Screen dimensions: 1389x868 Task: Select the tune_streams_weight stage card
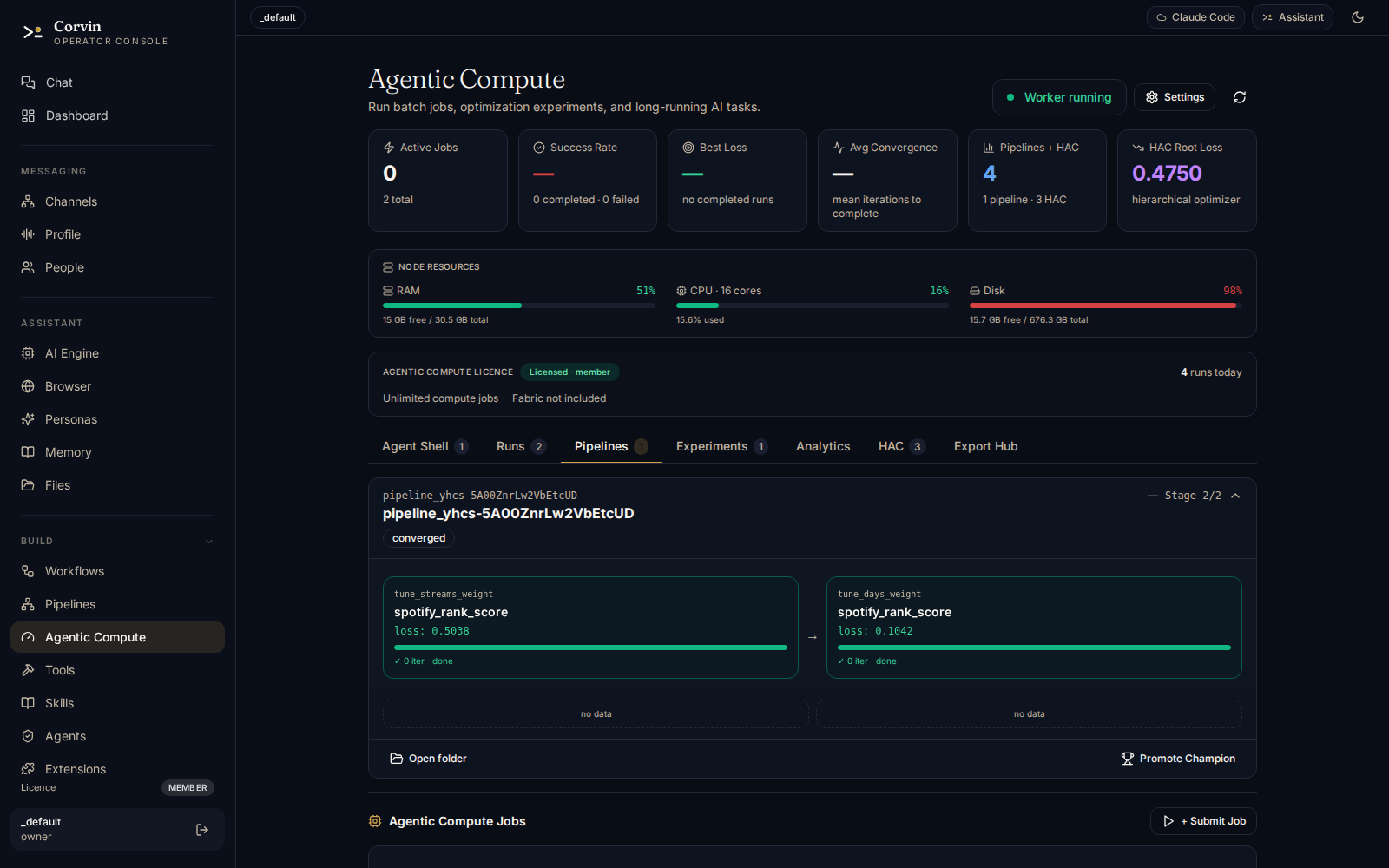(590, 628)
